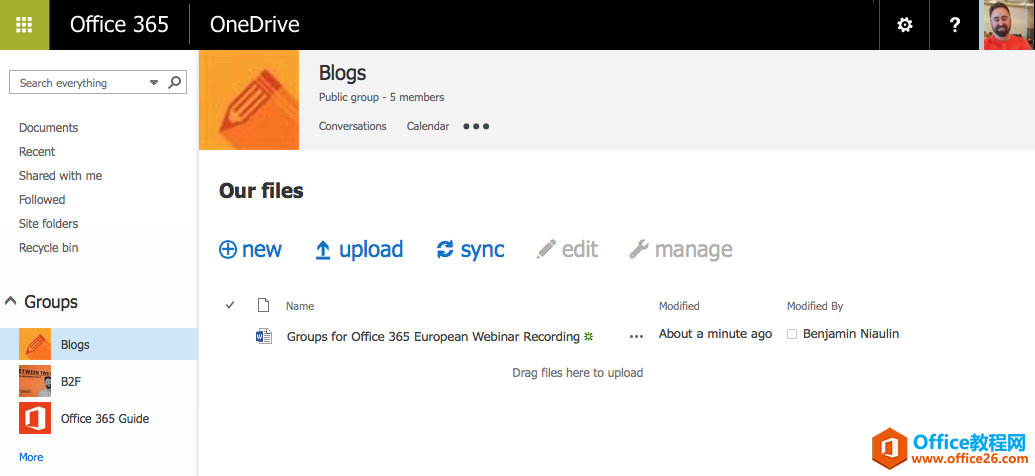Screen dimensions: 1035x476
Task: Open Recent in the left navigation
Action: pos(37,151)
